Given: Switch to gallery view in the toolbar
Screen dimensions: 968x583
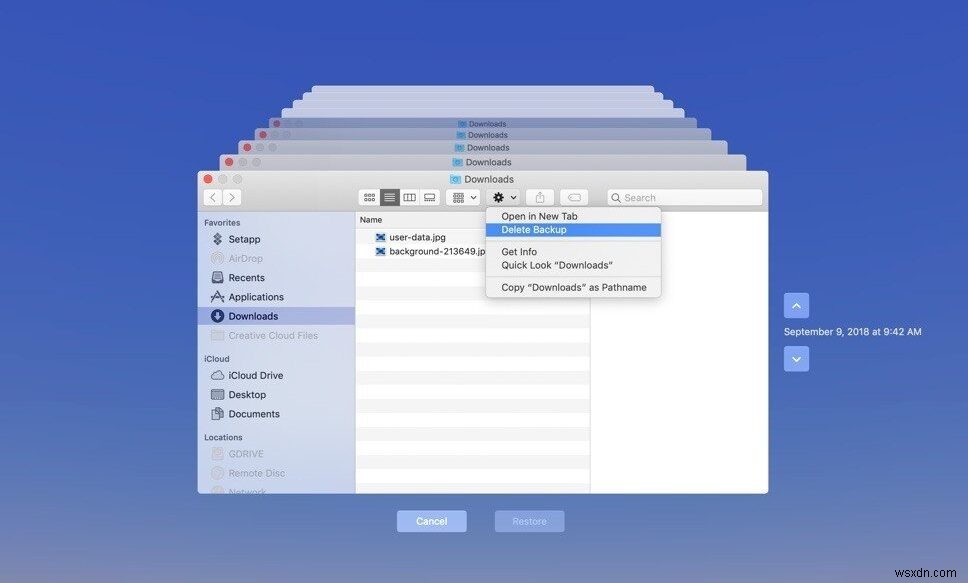Looking at the screenshot, I should pos(429,197).
